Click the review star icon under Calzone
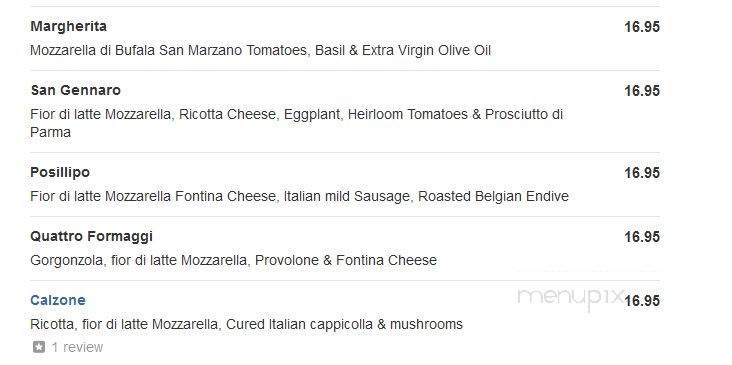The height and width of the screenshot is (365, 732). coord(39,347)
